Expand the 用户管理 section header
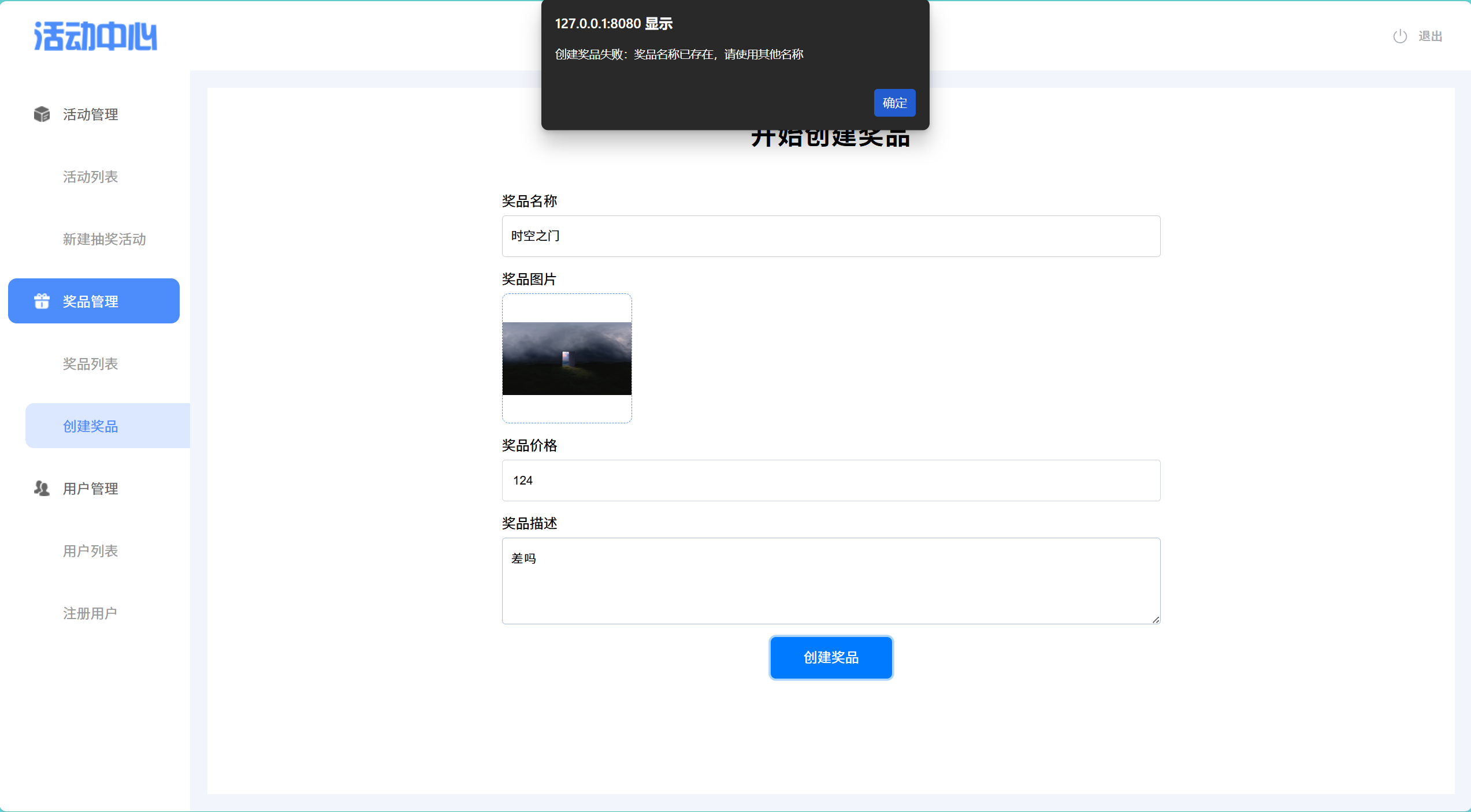This screenshot has width=1471, height=812. [x=90, y=489]
